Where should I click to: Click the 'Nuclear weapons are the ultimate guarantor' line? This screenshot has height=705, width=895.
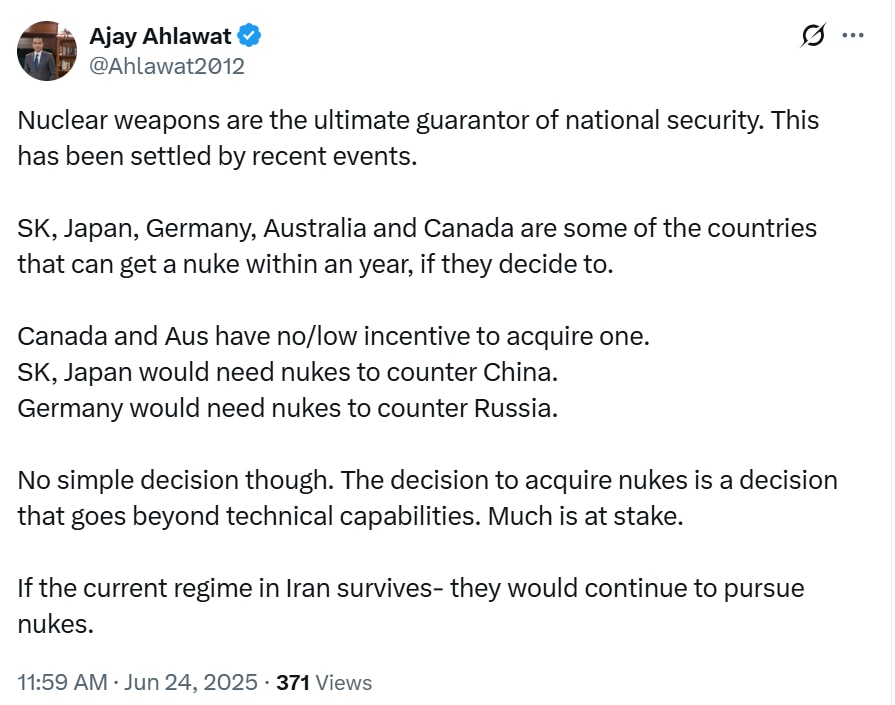[418, 120]
